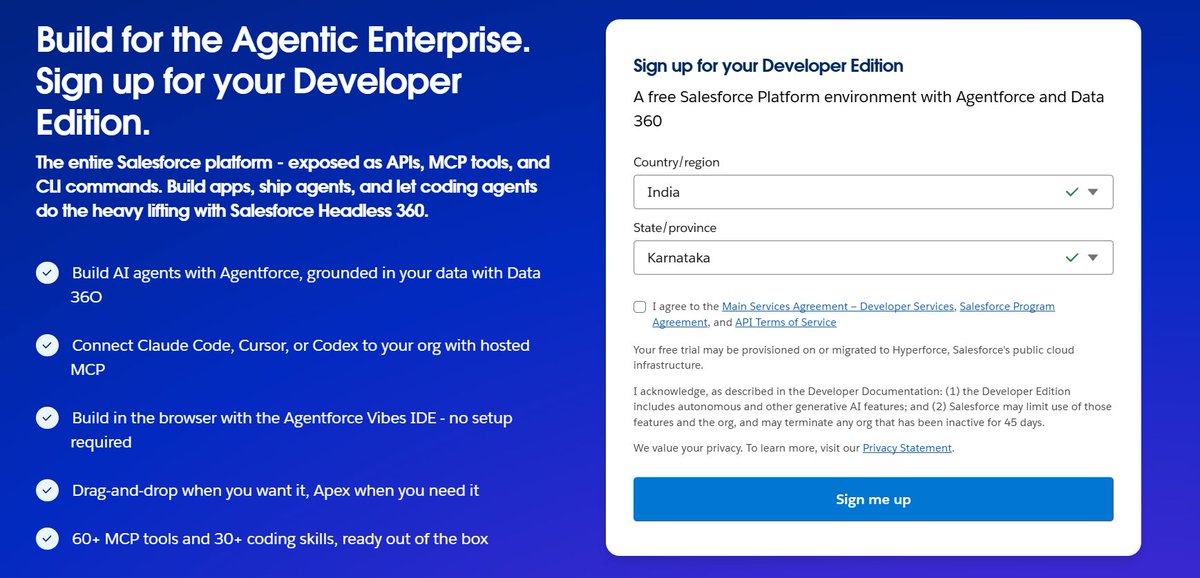Screen dimensions: 1200x578
Task: Click the Country/region dropdown arrow
Action: pyautogui.click(x=1093, y=192)
